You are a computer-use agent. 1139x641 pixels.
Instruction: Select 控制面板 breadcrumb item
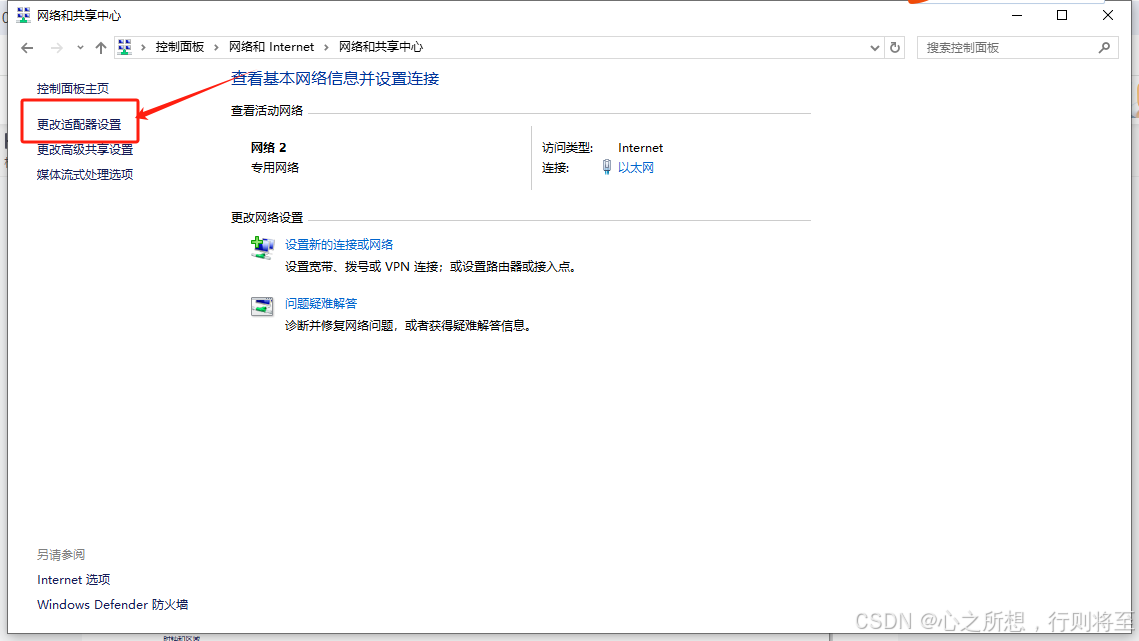pyautogui.click(x=179, y=47)
